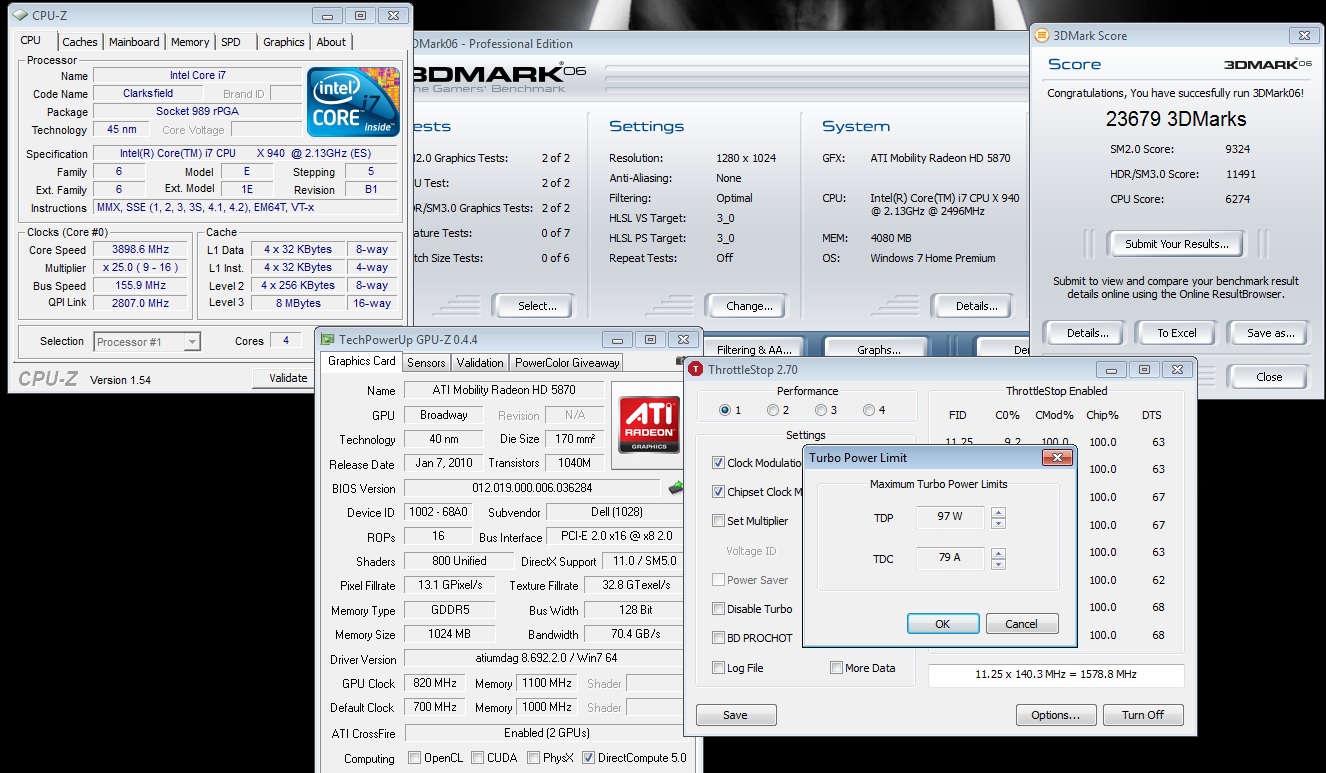The image size is (1326, 773).
Task: Click the GPU-Z title bar icon
Action: point(327,339)
